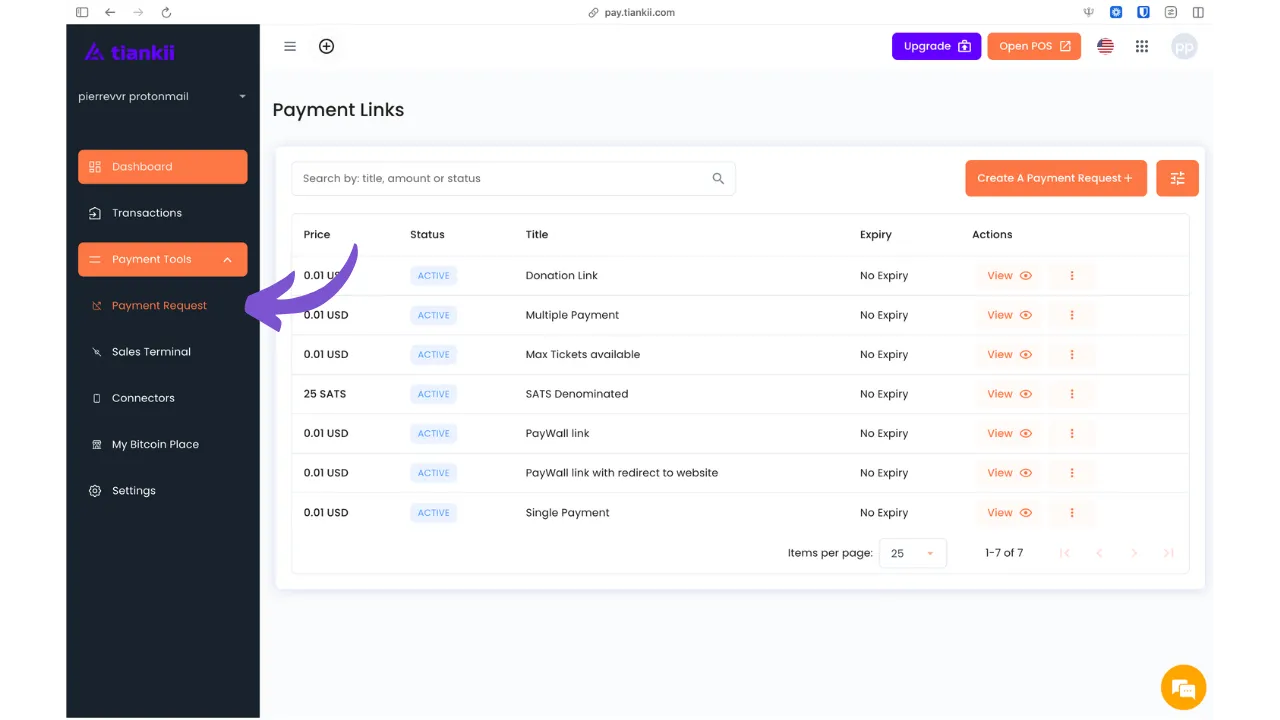Expand the pierrevvr protonmail account dropdown
The width and height of the screenshot is (1280, 720).
[242, 97]
